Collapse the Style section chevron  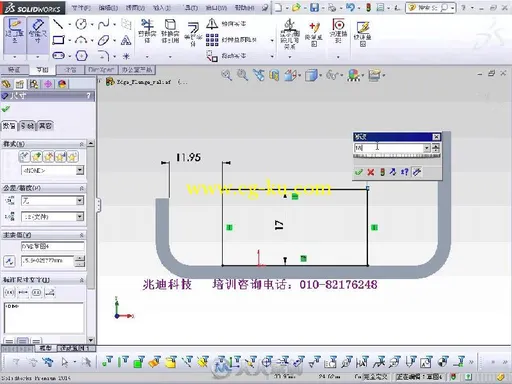click(x=81, y=144)
